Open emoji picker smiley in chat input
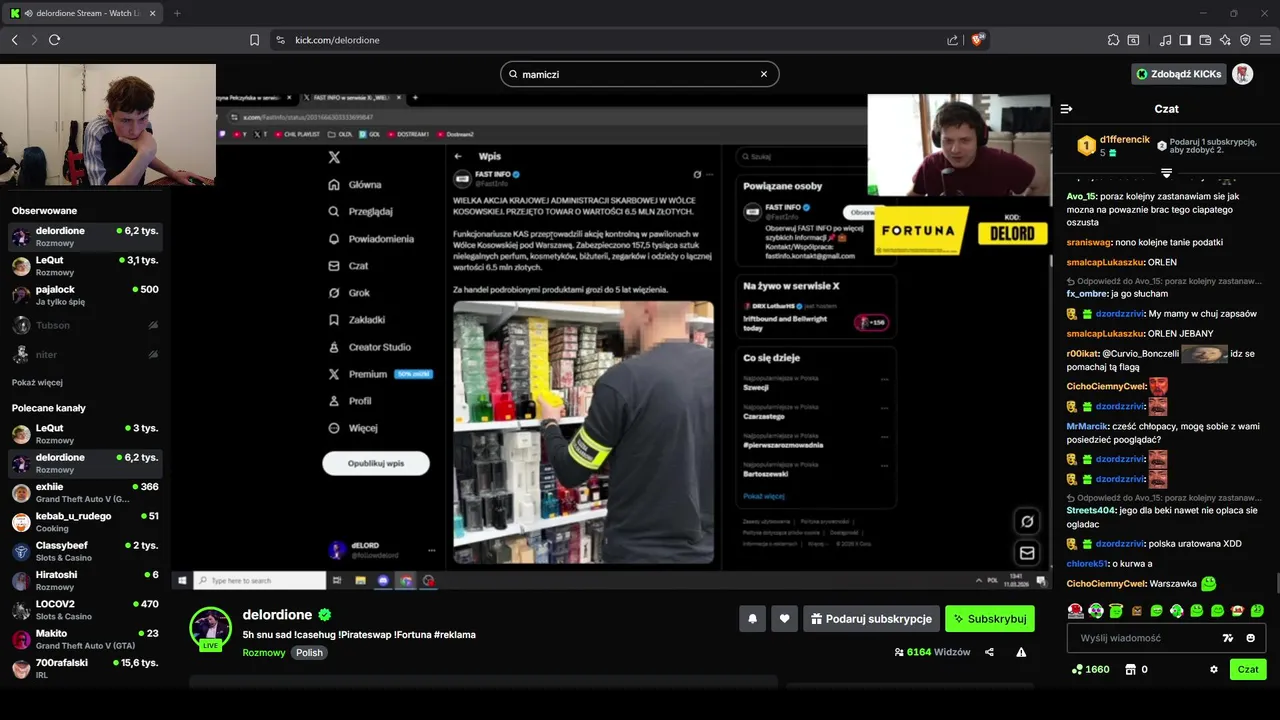Image resolution: width=1280 pixels, height=720 pixels. point(1251,638)
